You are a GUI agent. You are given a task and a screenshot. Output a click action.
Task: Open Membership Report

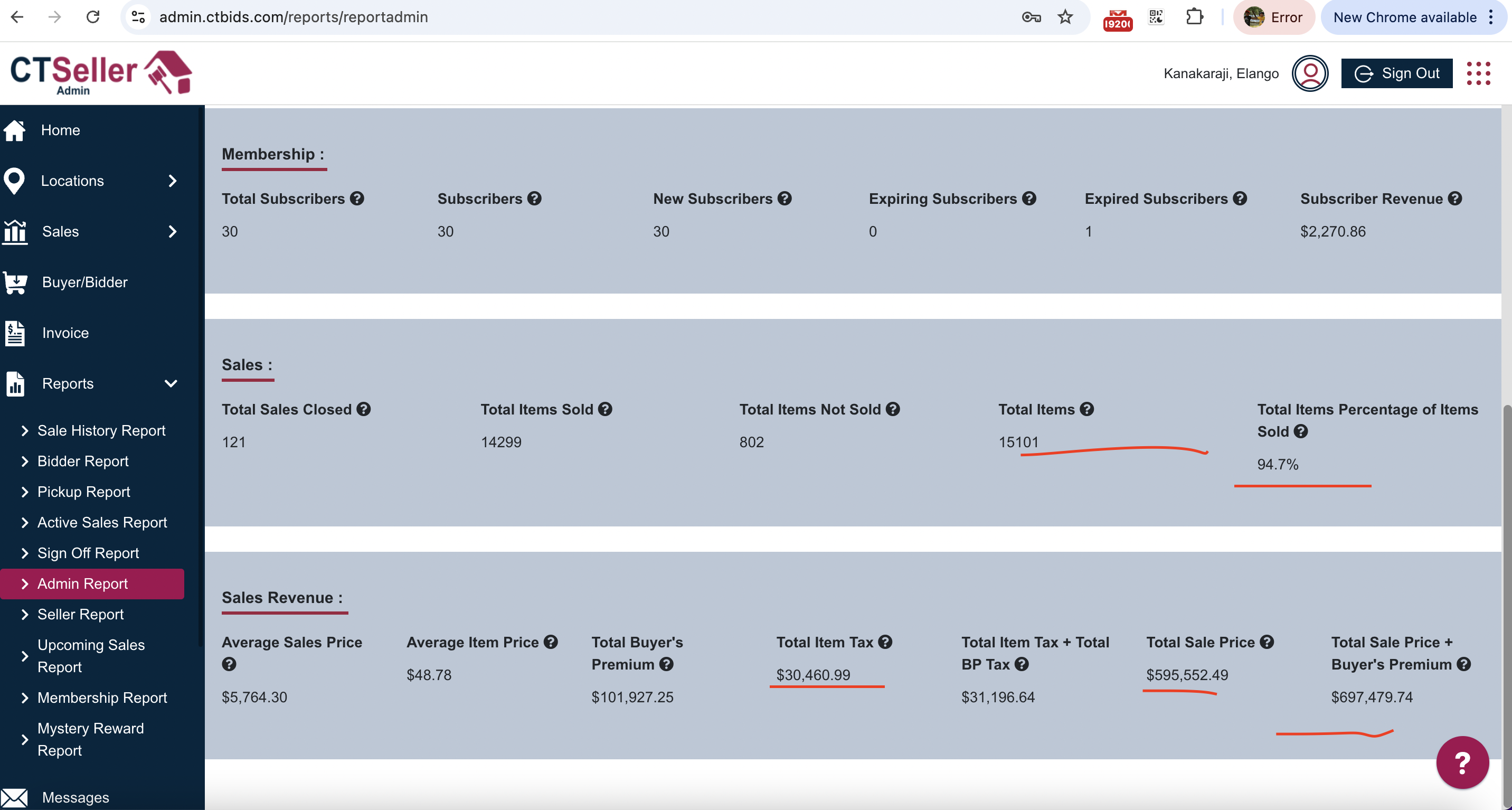pos(102,698)
